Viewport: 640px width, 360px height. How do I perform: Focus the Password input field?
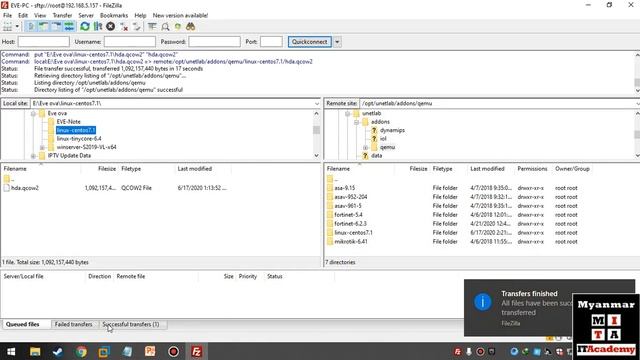[x=214, y=42]
